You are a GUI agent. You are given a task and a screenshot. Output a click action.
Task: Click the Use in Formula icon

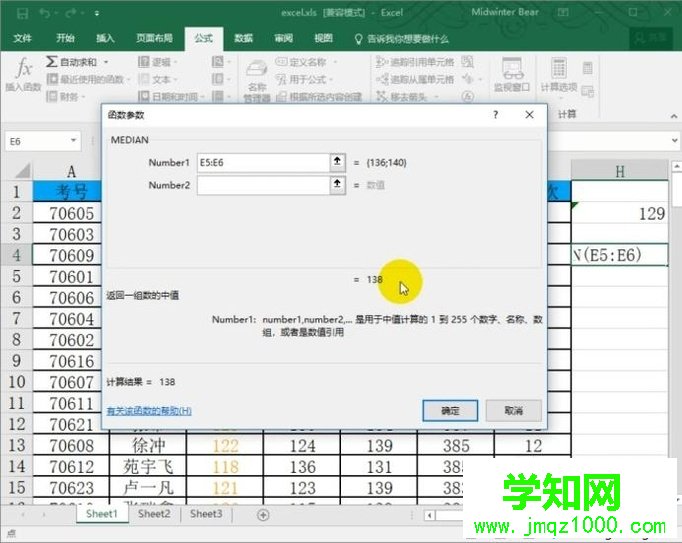pyautogui.click(x=281, y=79)
